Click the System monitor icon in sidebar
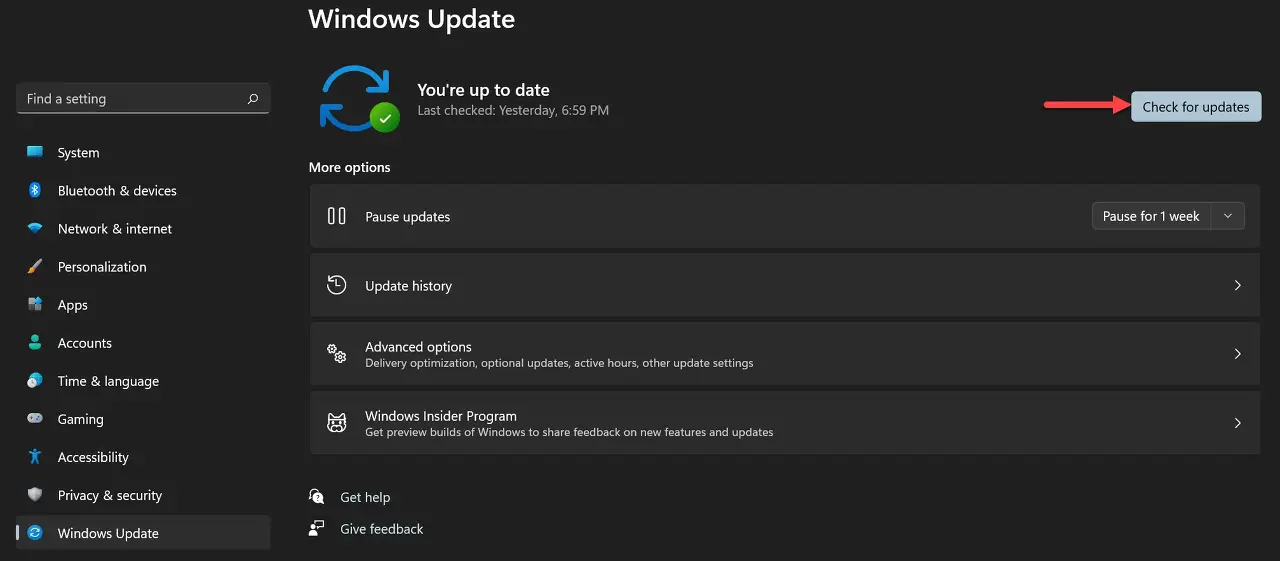The height and width of the screenshot is (561, 1280). [35, 152]
